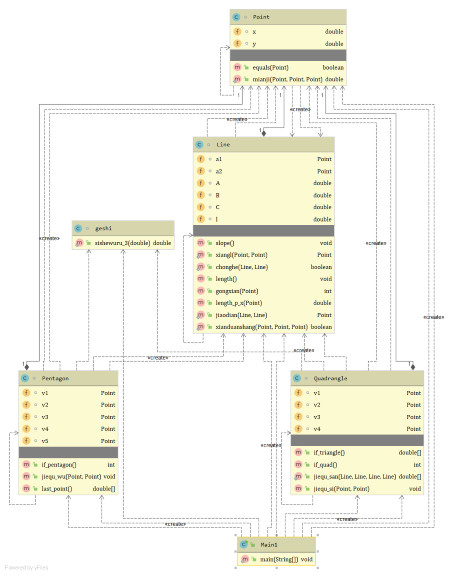Click the last_point() method name
Image resolution: width=455 pixels, height=575 pixels.
pyautogui.click(x=56, y=488)
